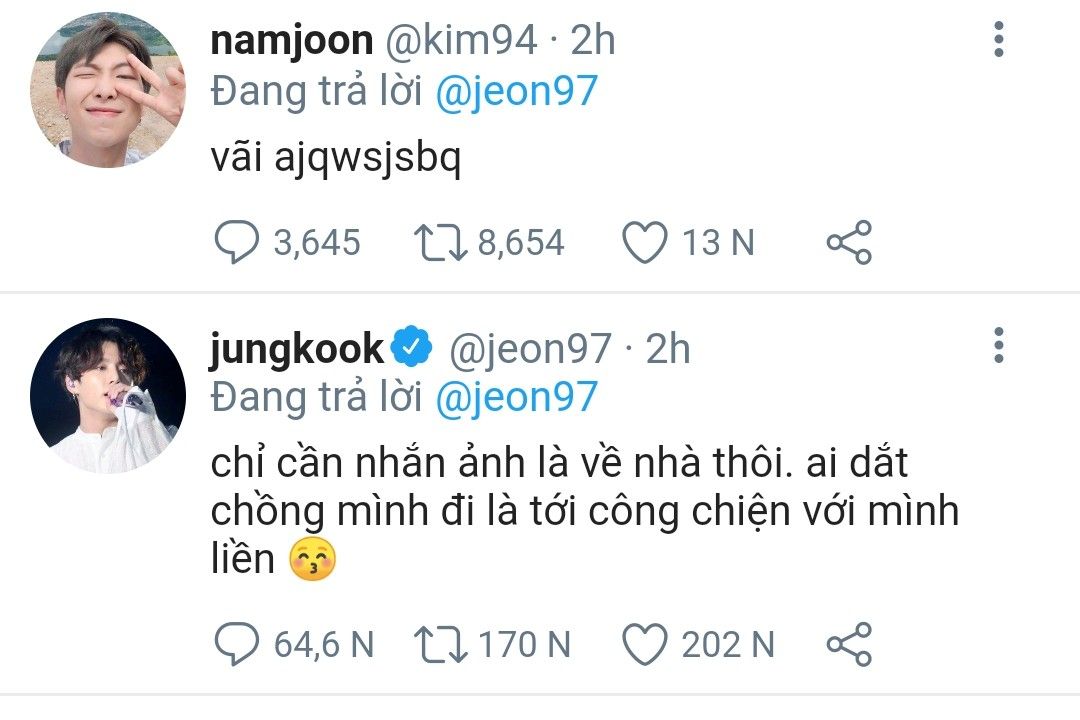
Task: Open more options menu on namjoon's tweet
Action: coord(998,40)
